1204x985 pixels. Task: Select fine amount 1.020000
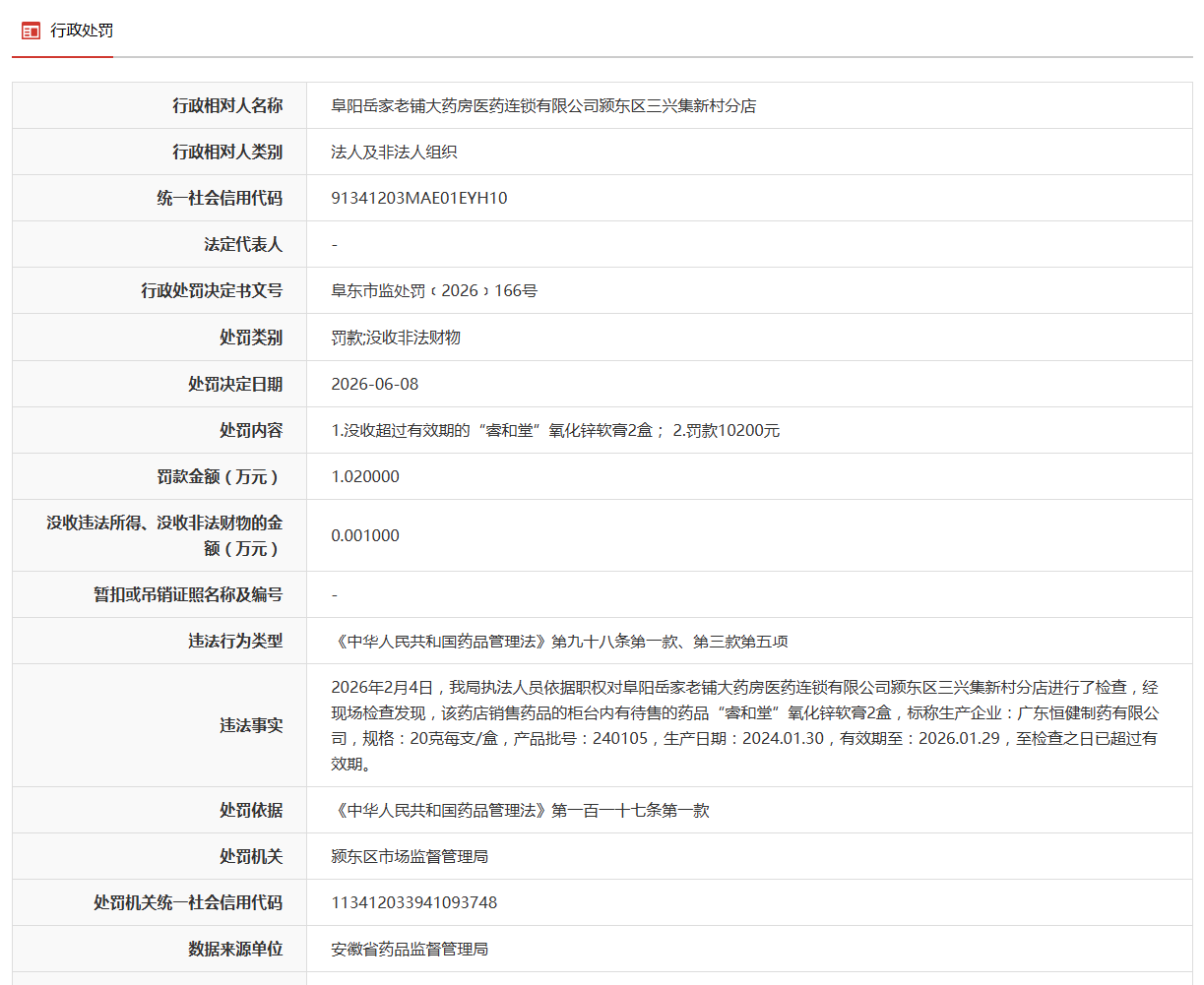[x=365, y=477]
